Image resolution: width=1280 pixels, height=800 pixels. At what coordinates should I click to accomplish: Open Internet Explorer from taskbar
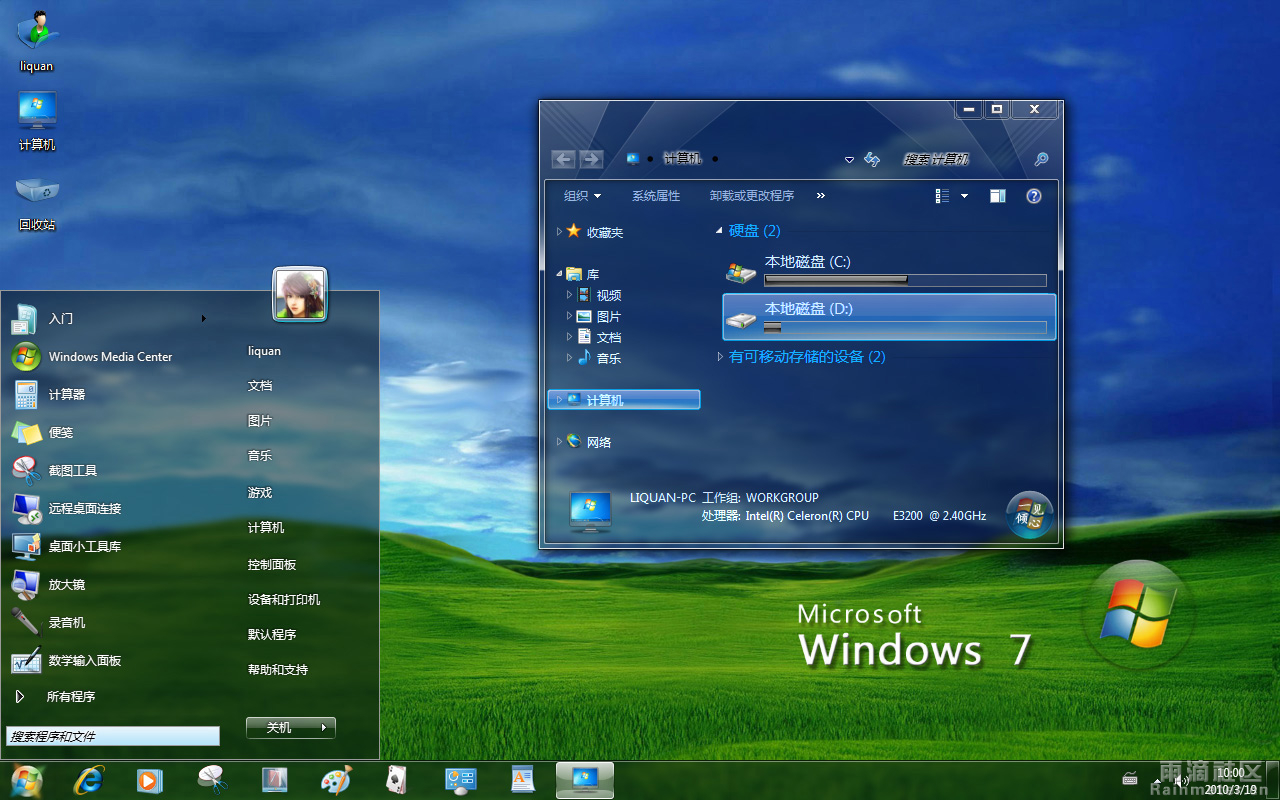(x=89, y=780)
